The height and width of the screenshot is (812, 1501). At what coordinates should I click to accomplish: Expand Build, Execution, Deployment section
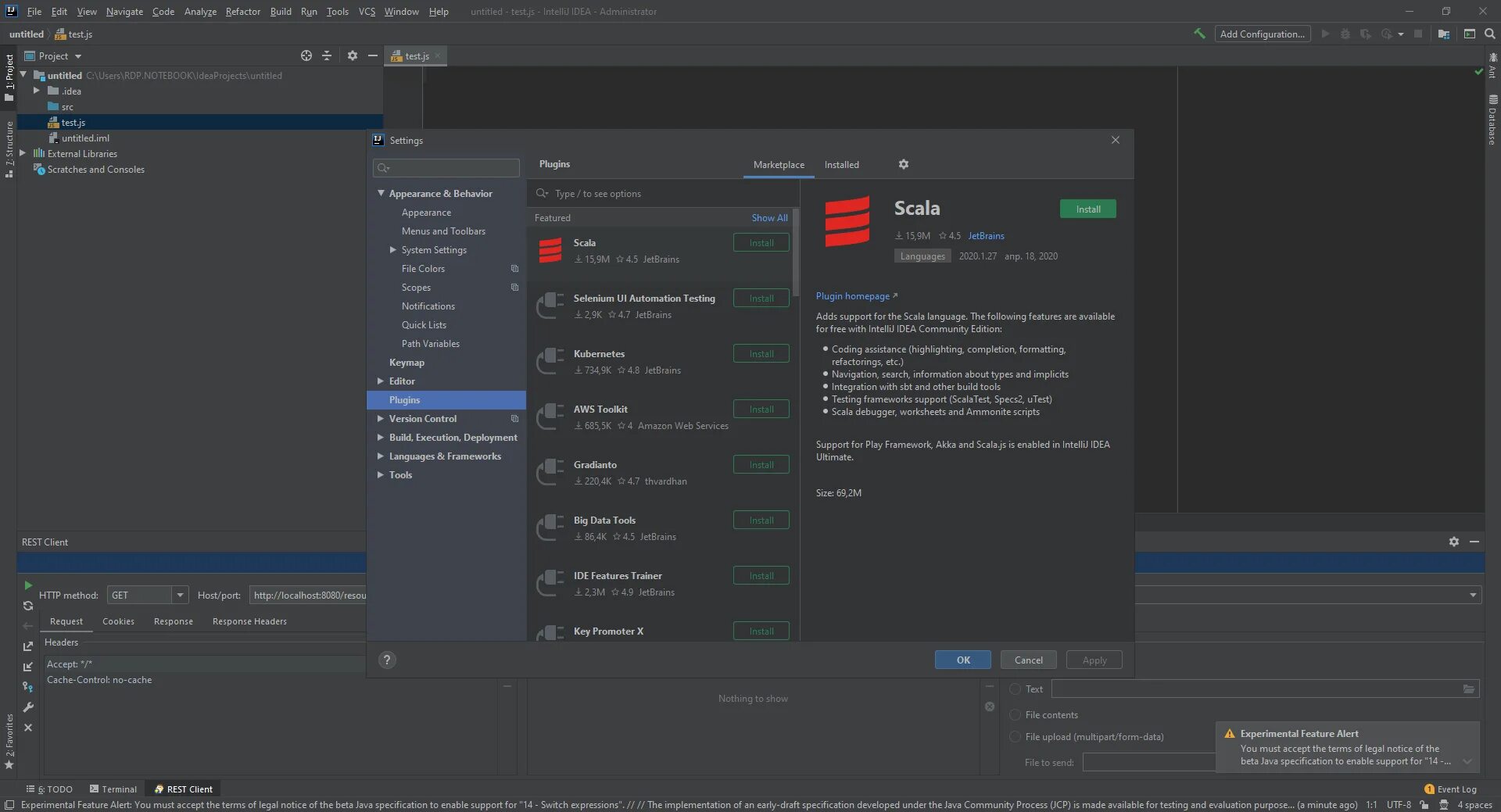[381, 437]
